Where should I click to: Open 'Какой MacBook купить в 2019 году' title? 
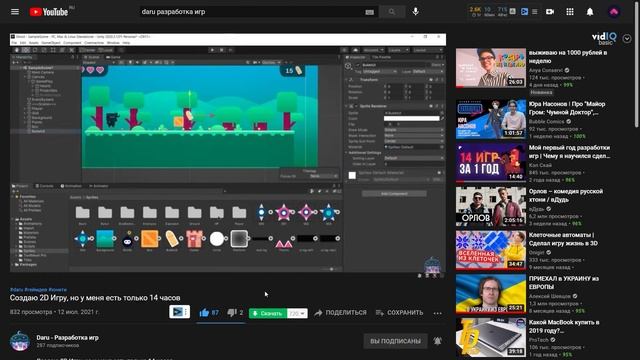(564, 326)
